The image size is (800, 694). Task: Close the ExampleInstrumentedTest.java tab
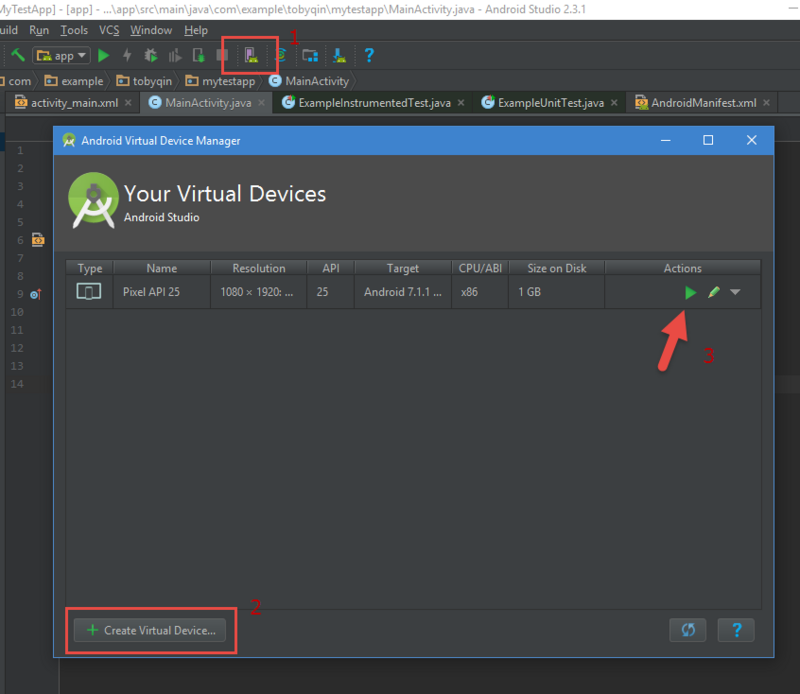[x=461, y=103]
